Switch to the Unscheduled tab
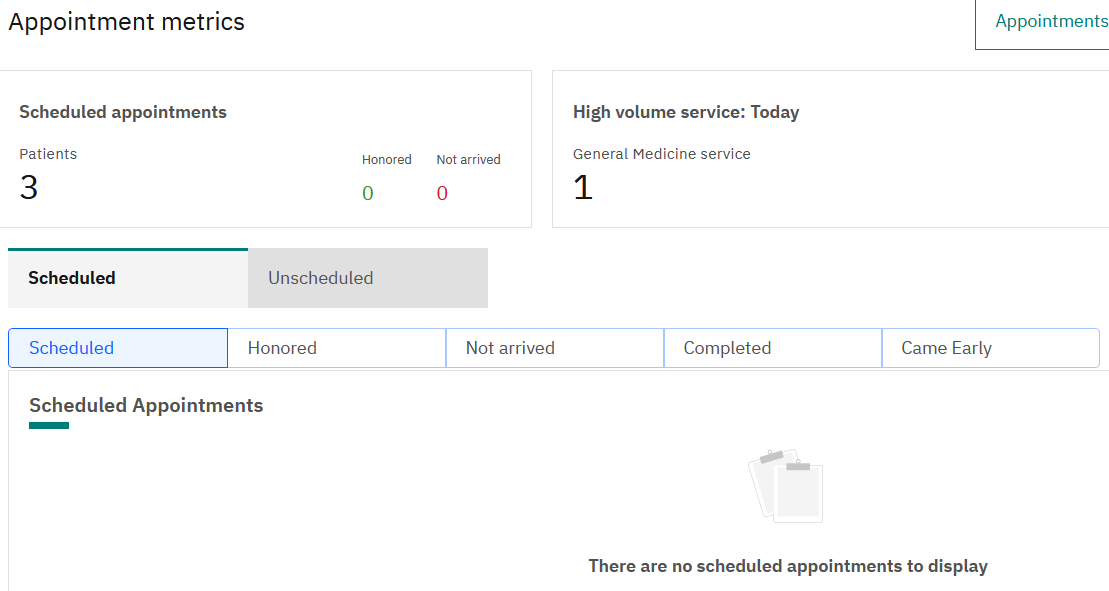This screenshot has height=591, width=1109. tap(368, 278)
